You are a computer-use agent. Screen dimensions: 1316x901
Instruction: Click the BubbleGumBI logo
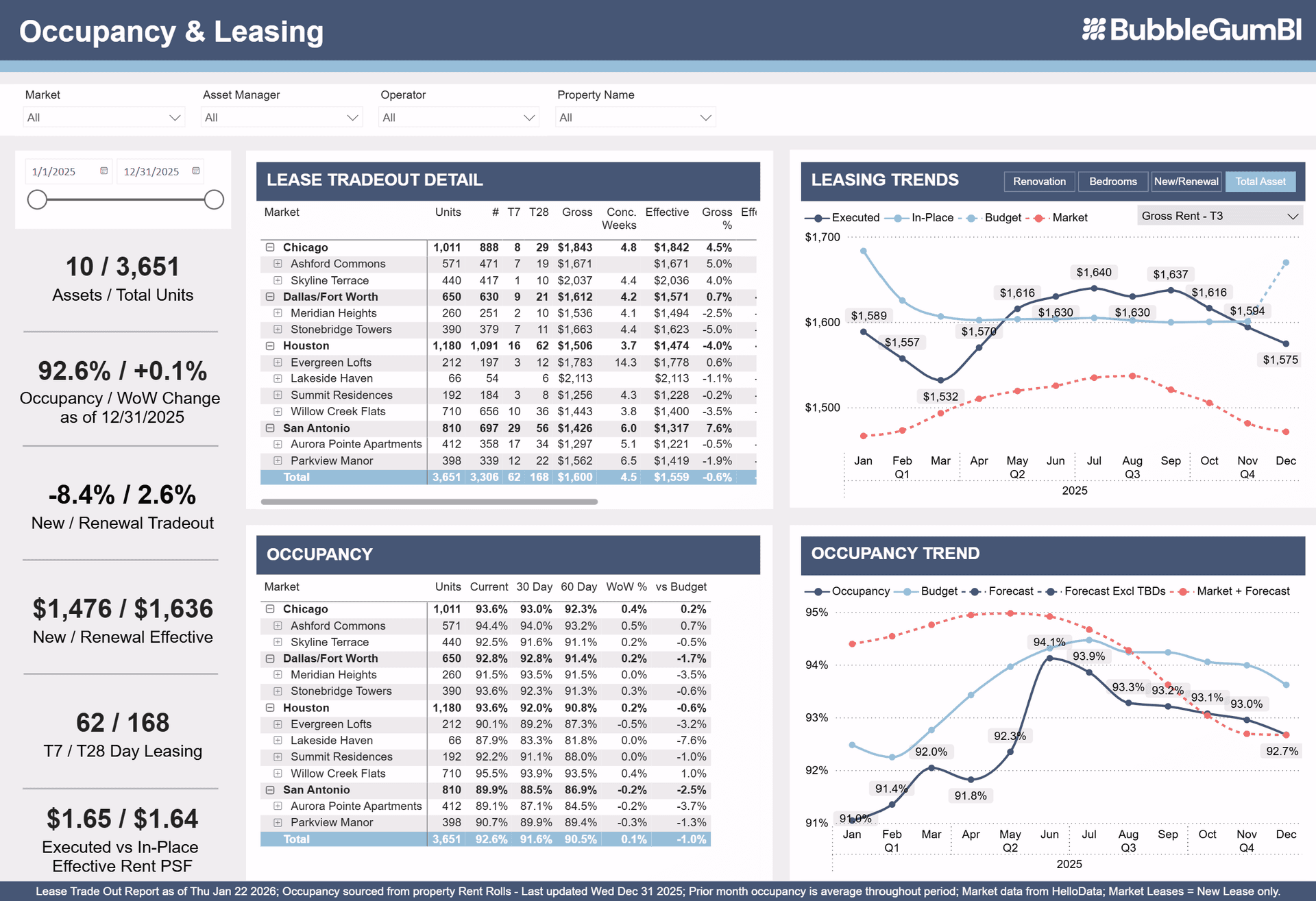[x=1191, y=30]
